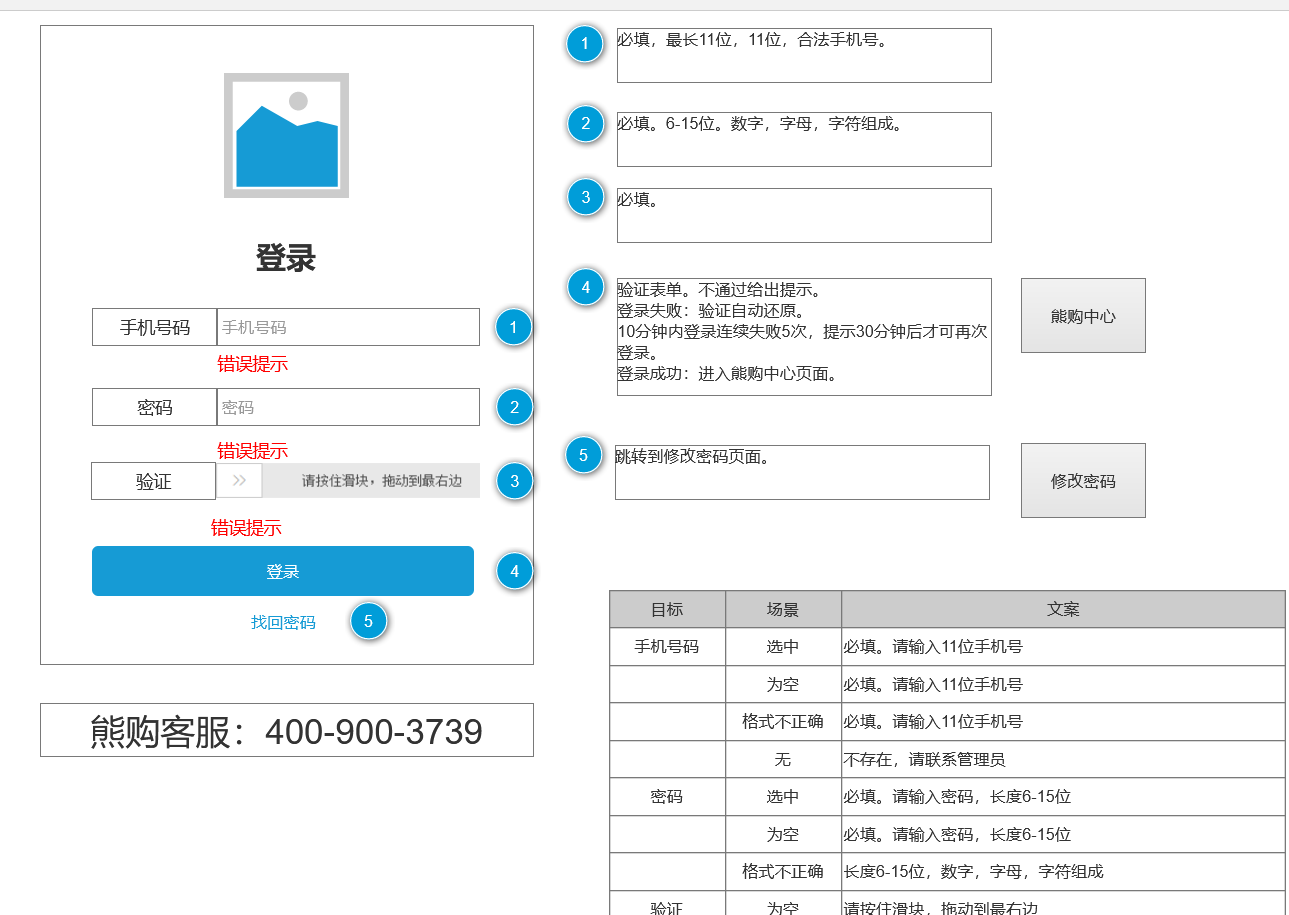Image resolution: width=1289 pixels, height=915 pixels.
Task: Click footnote marker 3 beside the slider
Action: (x=514, y=481)
